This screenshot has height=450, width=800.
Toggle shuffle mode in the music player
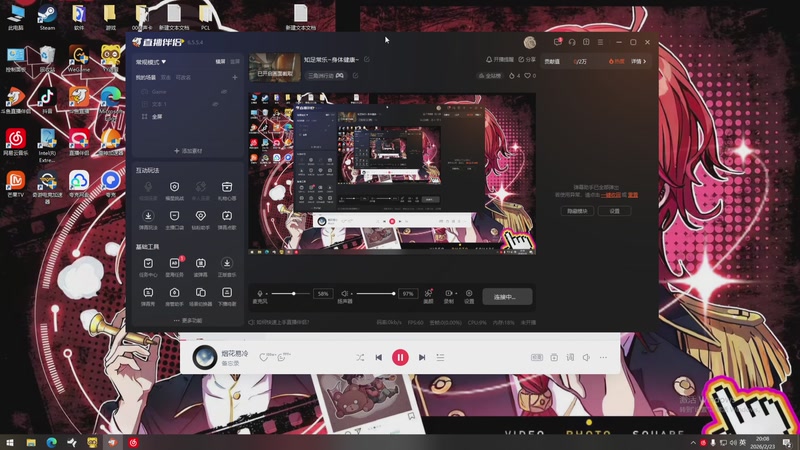coord(360,358)
